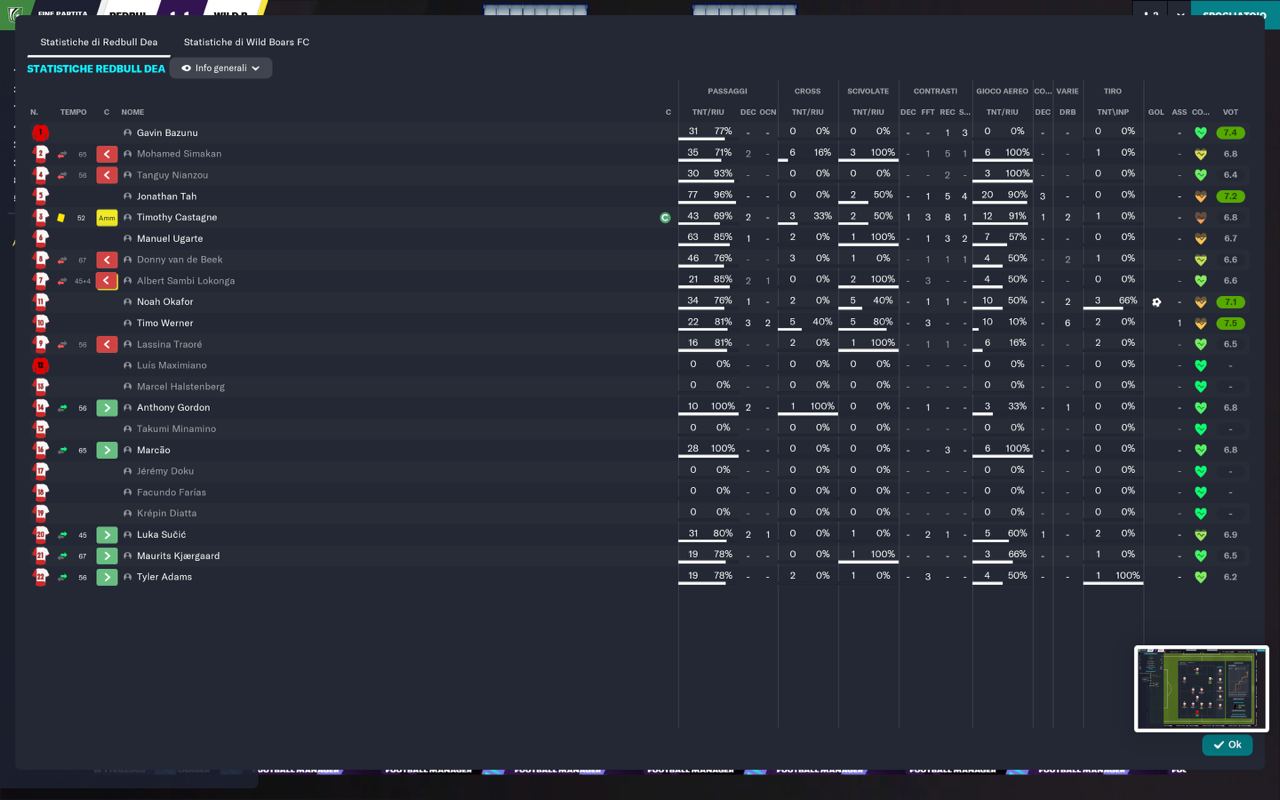Click Luís Maximiano's red goalkeeper shirt icon
This screenshot has height=800, width=1280.
click(40, 365)
